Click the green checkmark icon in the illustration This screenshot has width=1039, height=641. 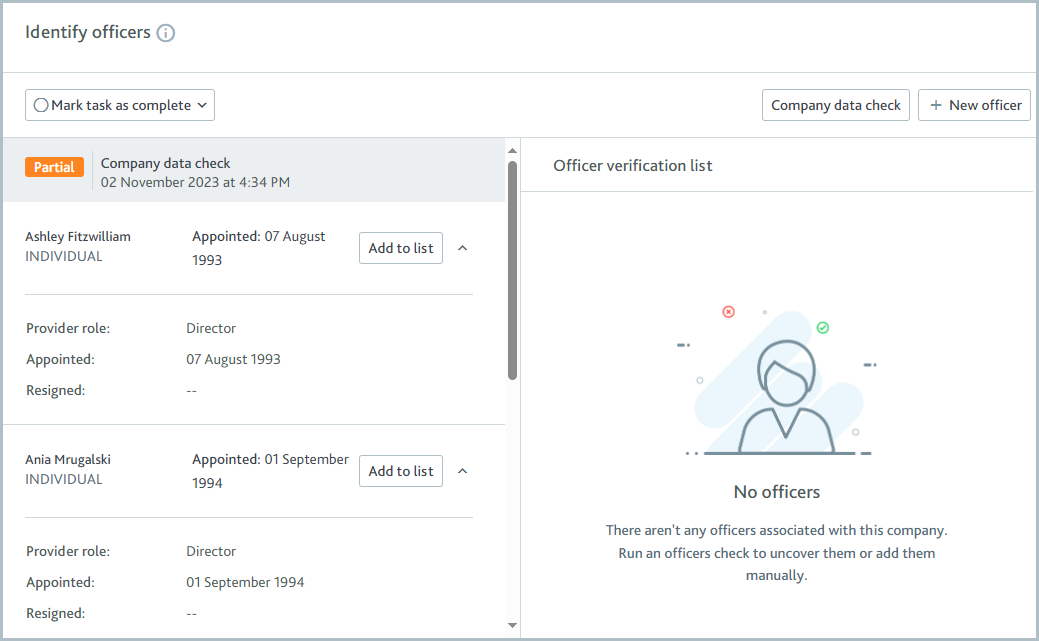point(822,326)
